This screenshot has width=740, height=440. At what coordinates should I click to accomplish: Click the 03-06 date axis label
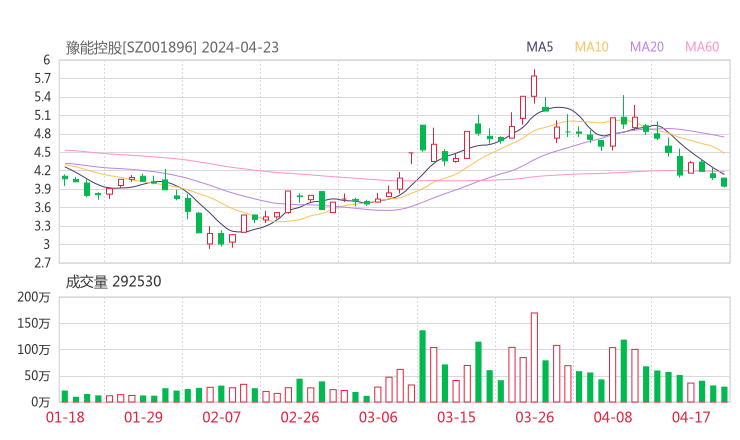(378, 417)
